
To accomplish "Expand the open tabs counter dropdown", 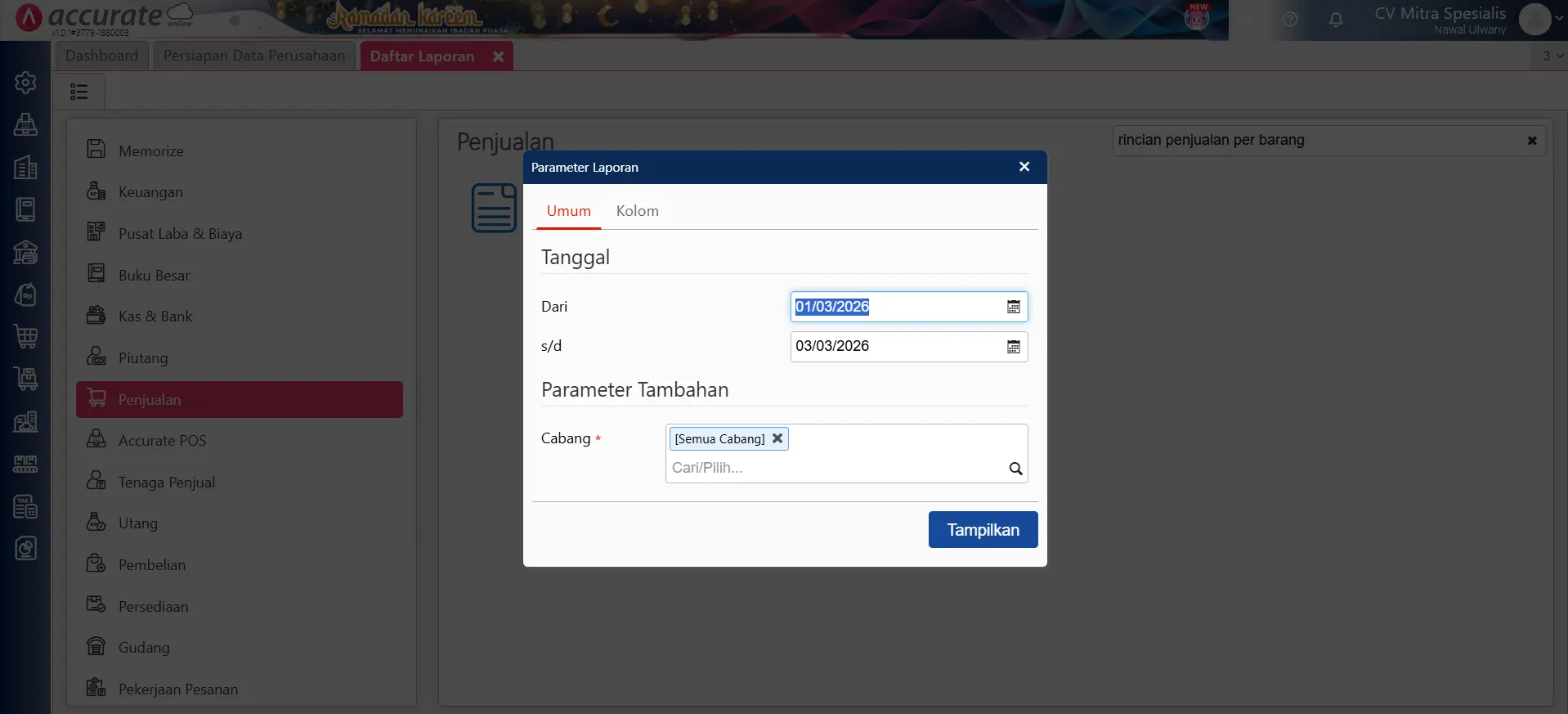I will coord(1553,56).
